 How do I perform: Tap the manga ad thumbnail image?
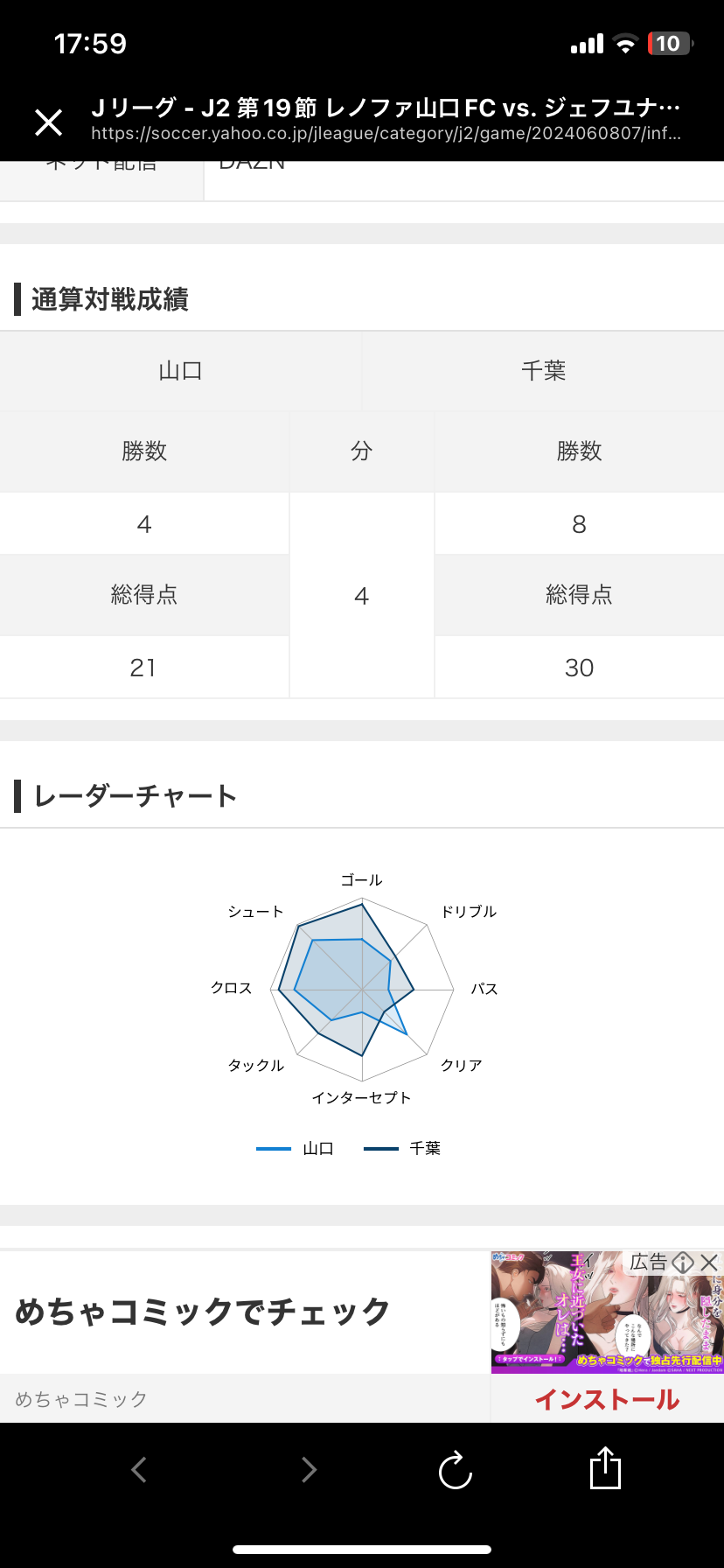click(x=607, y=1312)
